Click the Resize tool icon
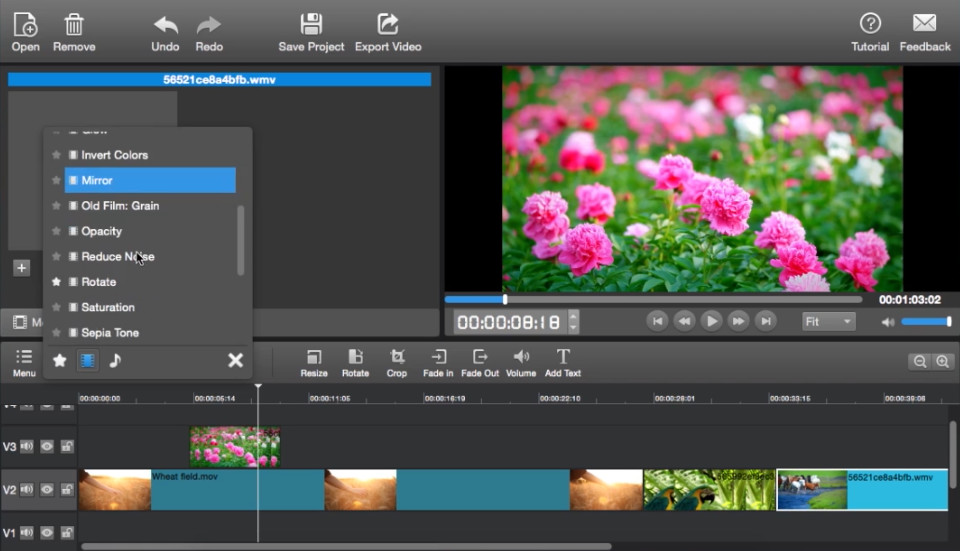 click(314, 358)
